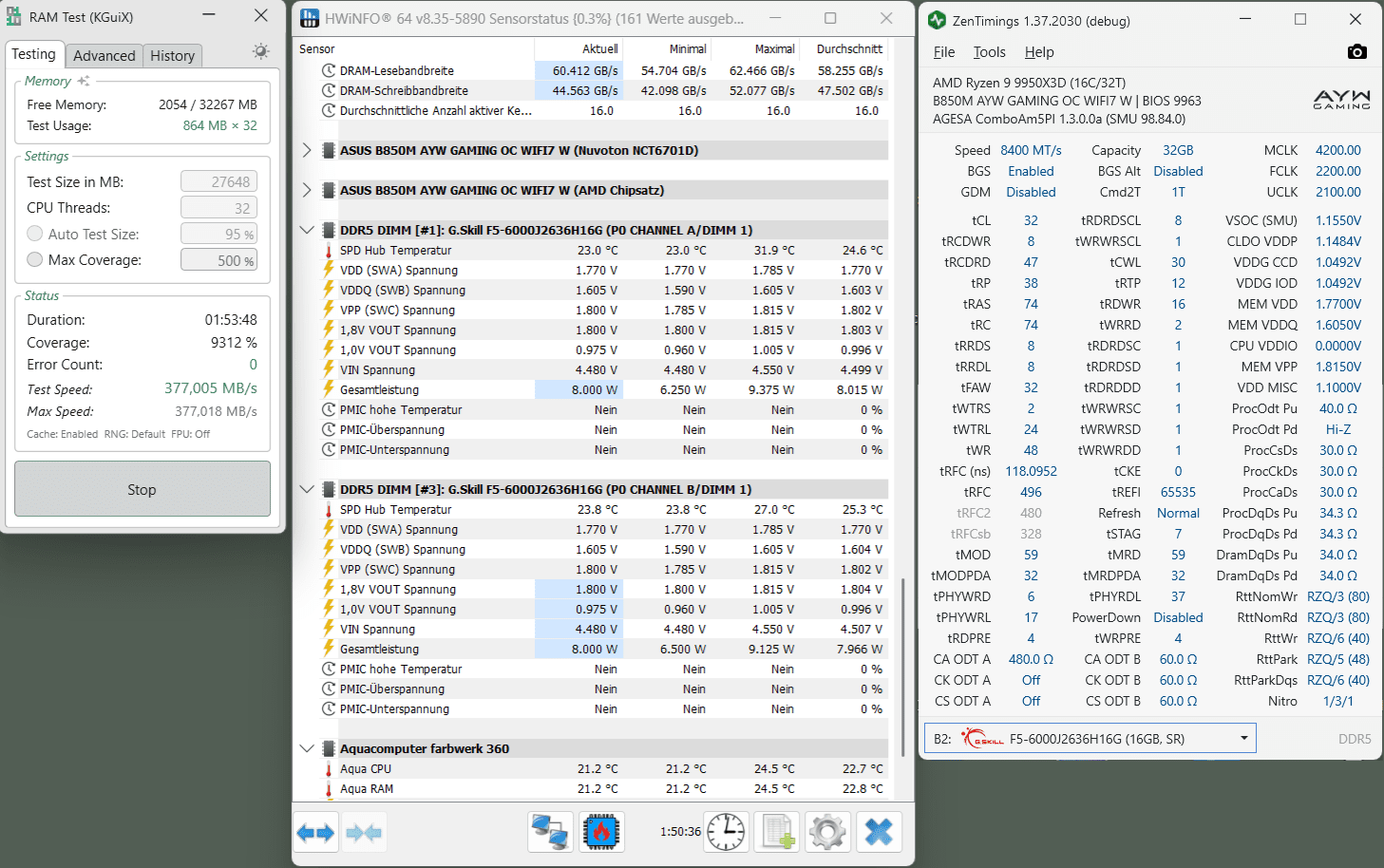1384x868 pixels.
Task: Click the log file with plus icon
Action: click(777, 832)
